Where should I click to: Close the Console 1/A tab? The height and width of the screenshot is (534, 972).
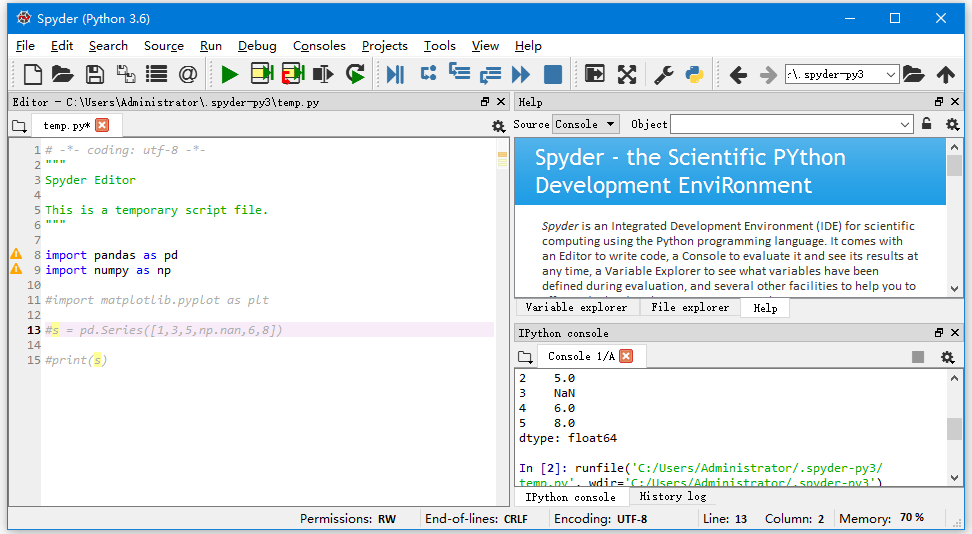pos(626,357)
